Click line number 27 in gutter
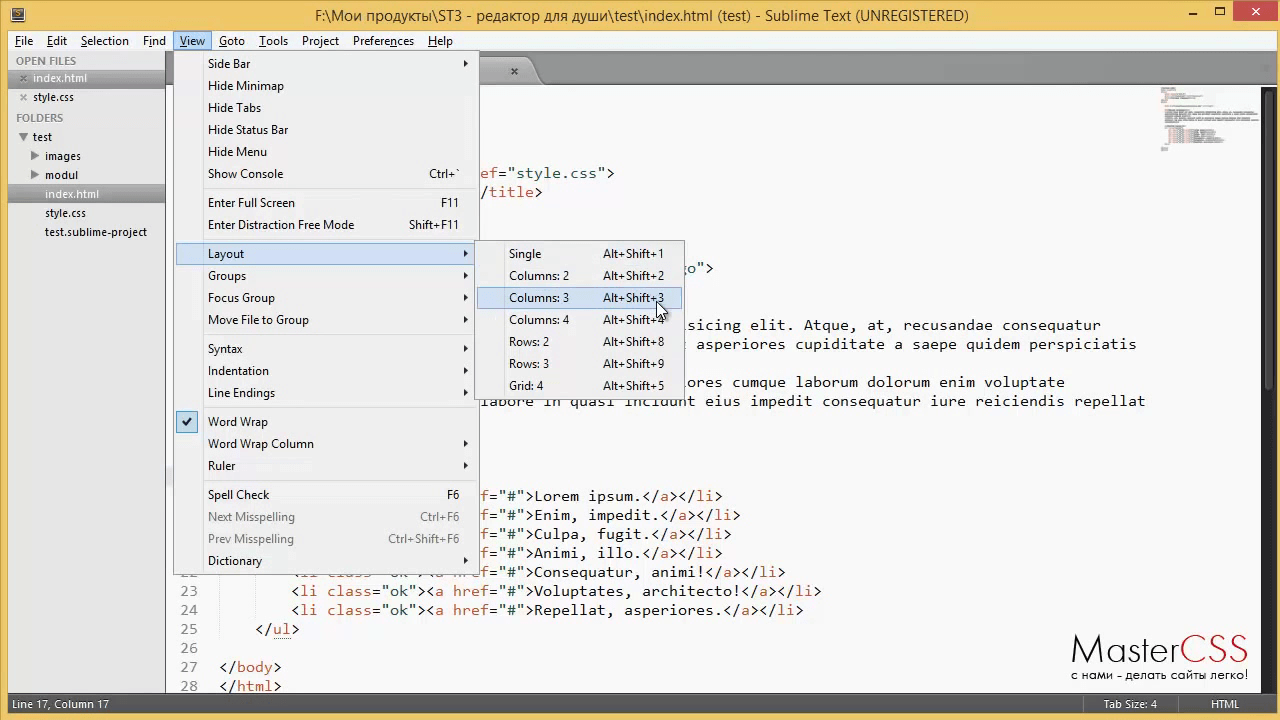Screen dimensions: 1280x720 point(189,667)
